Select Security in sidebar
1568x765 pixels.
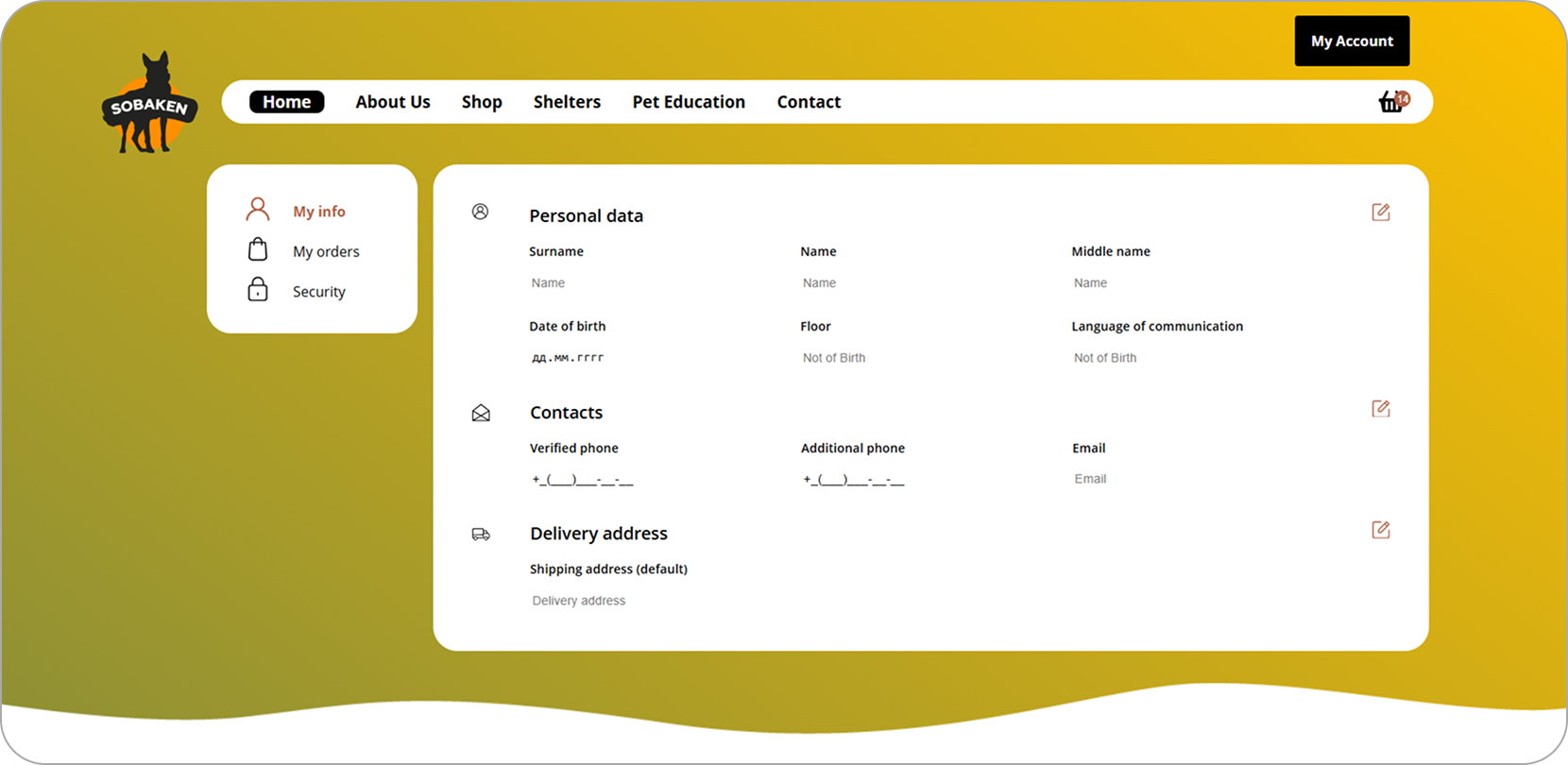tap(319, 292)
